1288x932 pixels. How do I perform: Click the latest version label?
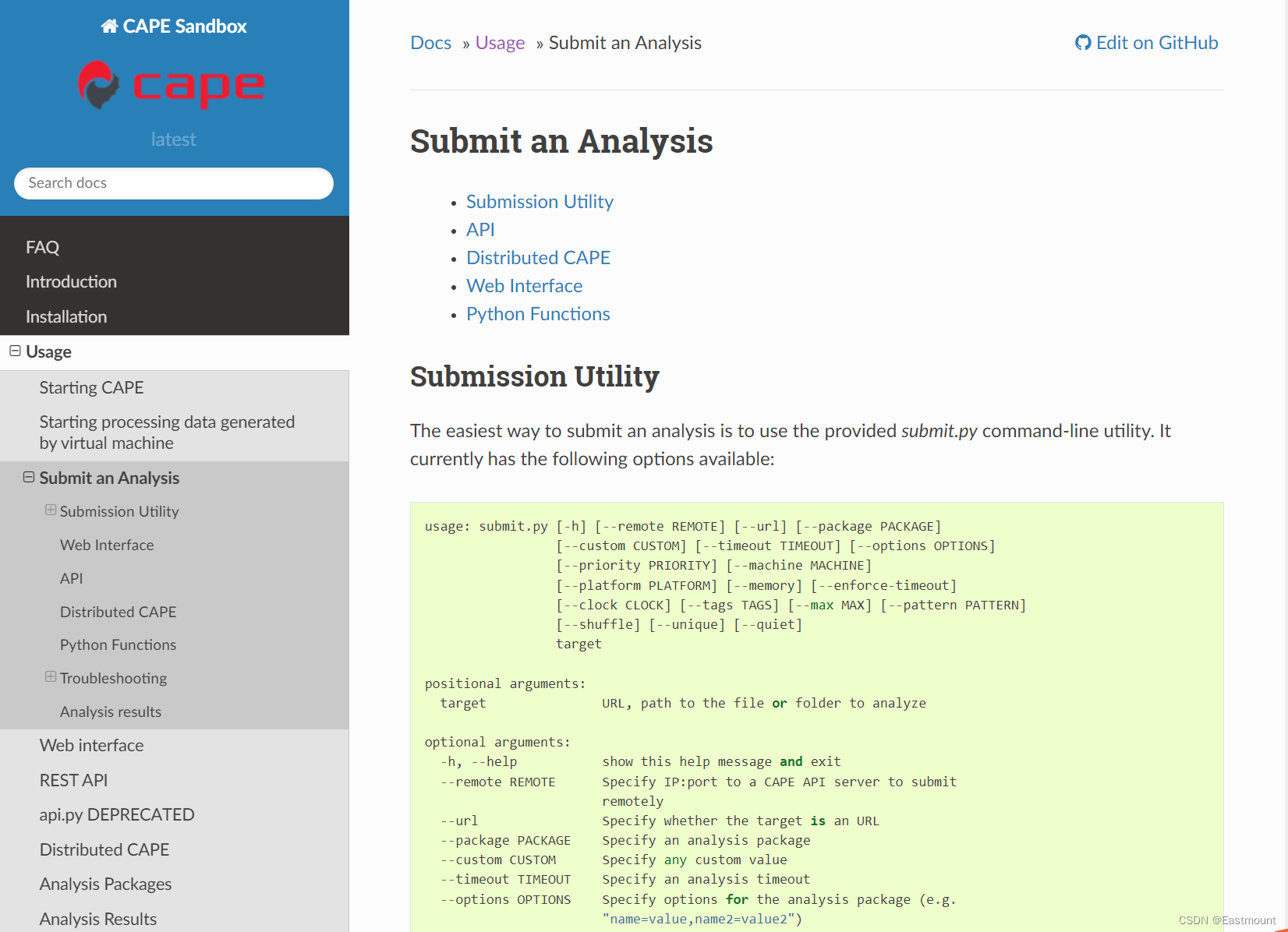pos(173,139)
